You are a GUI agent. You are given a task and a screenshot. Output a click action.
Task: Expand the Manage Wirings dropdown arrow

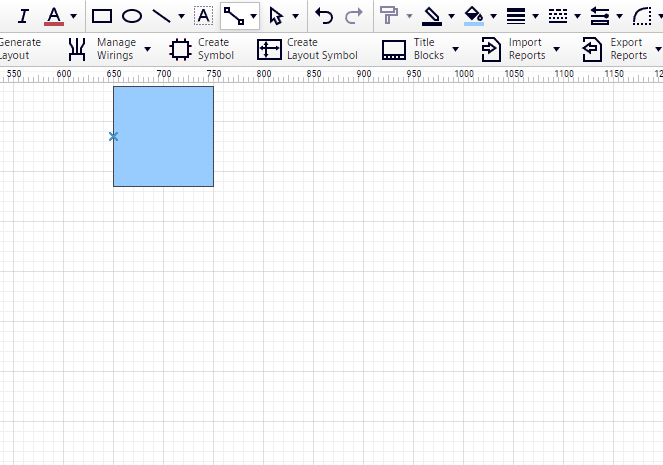pos(148,49)
